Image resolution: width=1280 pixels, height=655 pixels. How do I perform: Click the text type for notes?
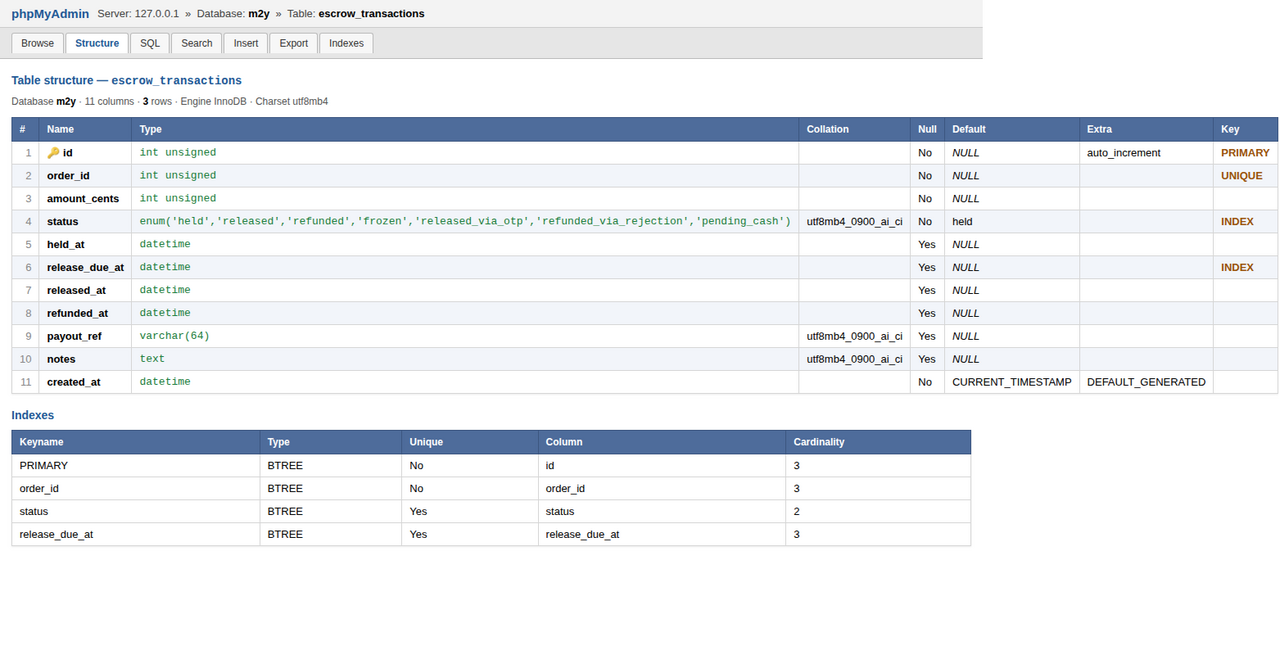click(x=152, y=358)
